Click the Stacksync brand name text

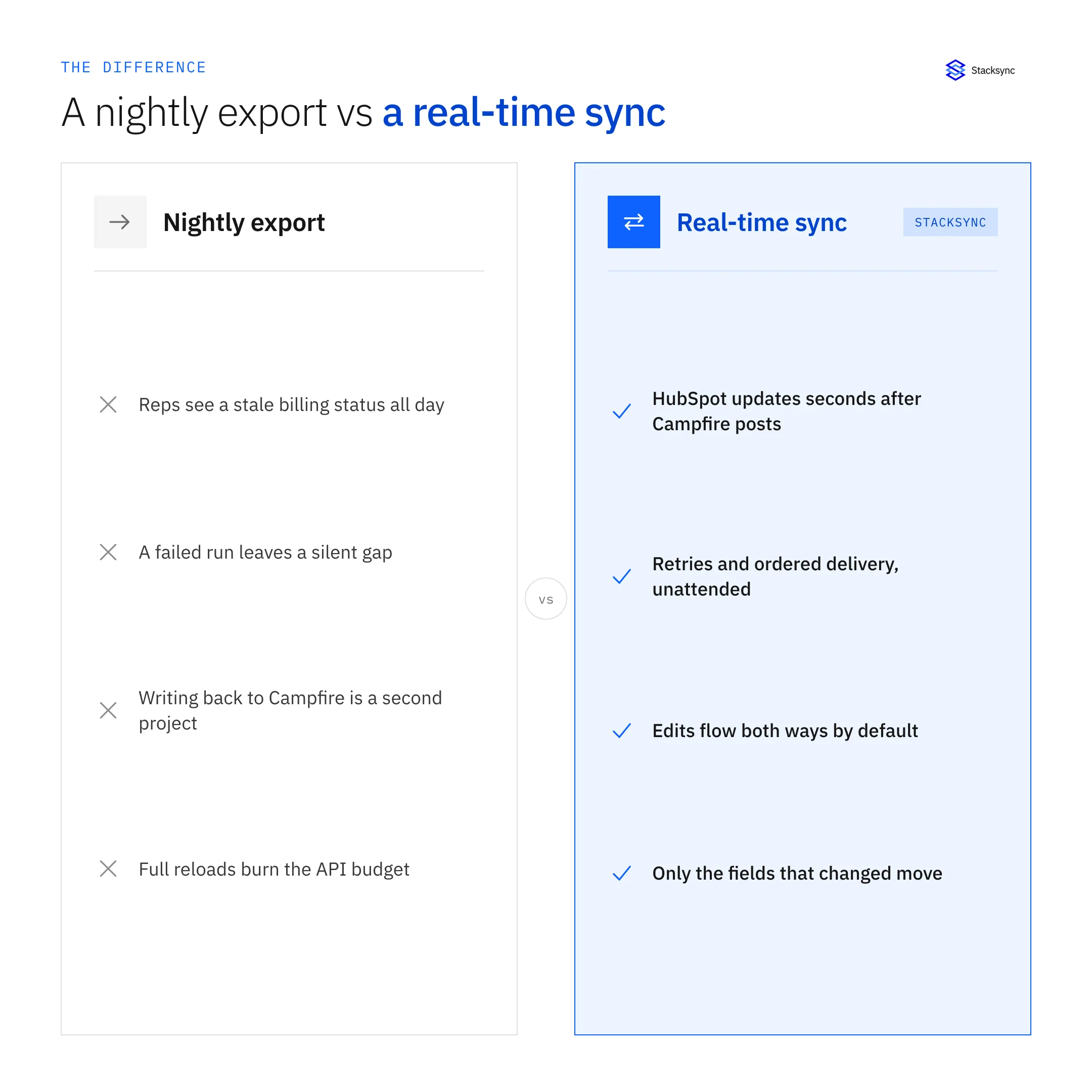[x=992, y=71]
